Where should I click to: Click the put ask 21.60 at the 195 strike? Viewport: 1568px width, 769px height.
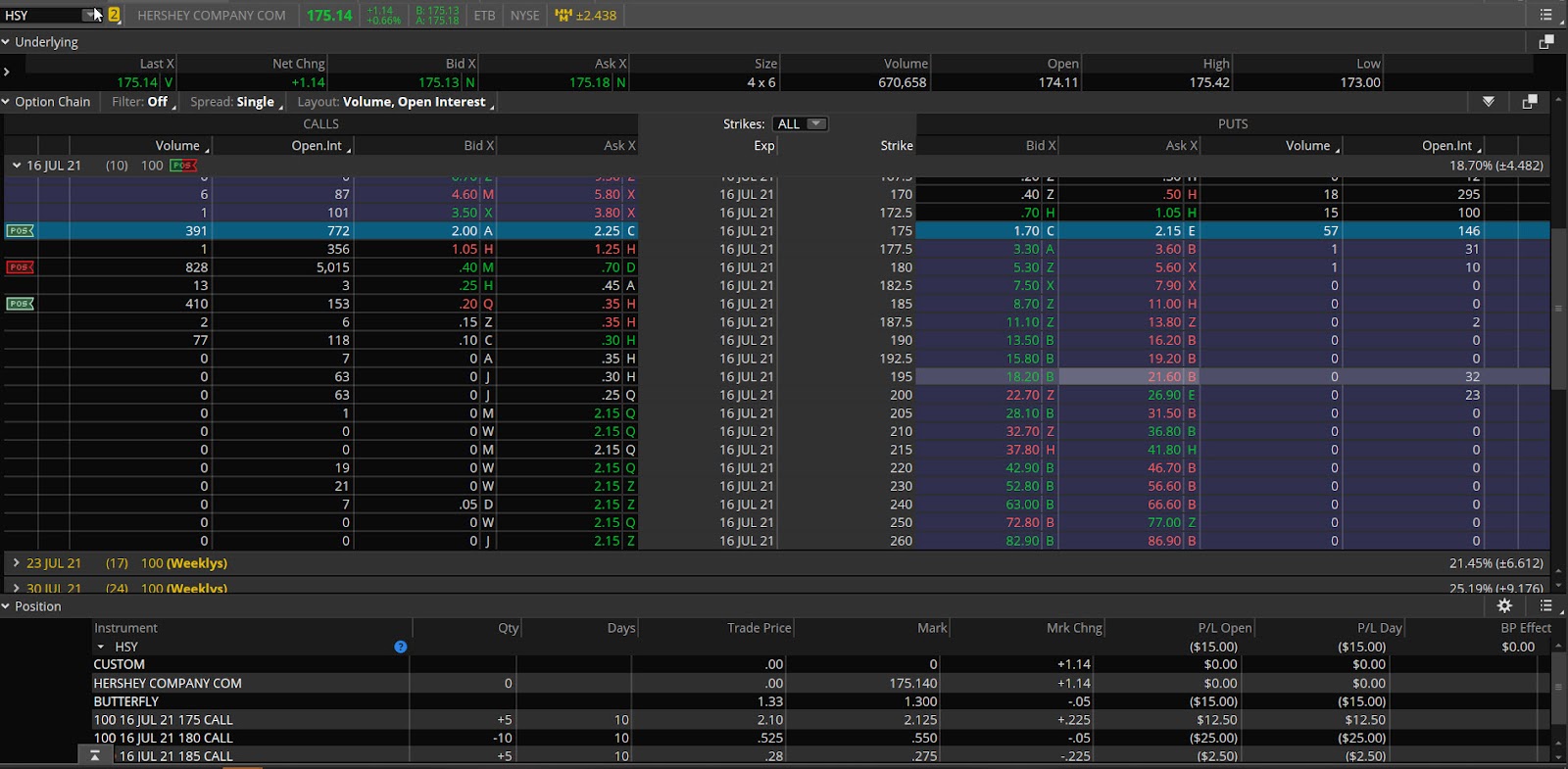(x=1165, y=376)
